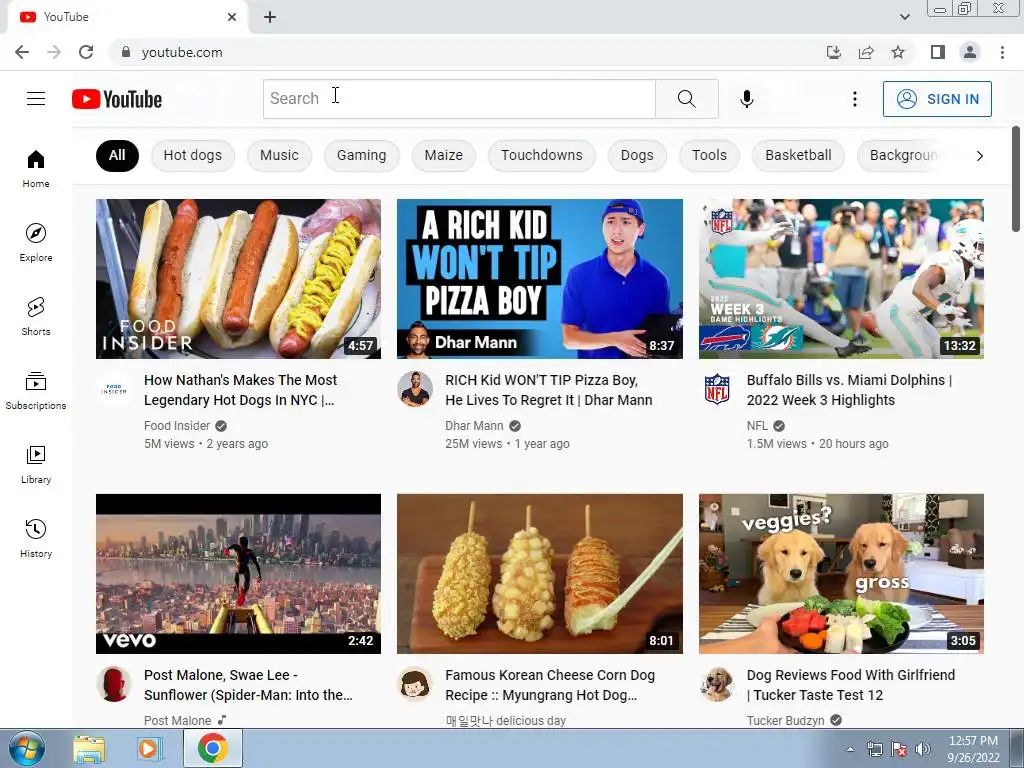Close the YouTube tab
Screen dimensions: 1024x768
232,17
